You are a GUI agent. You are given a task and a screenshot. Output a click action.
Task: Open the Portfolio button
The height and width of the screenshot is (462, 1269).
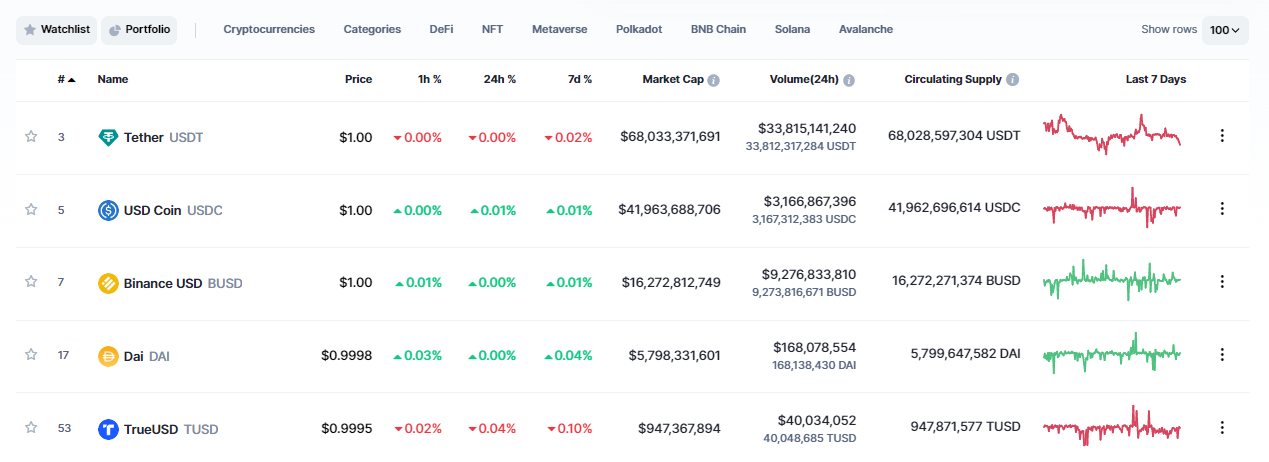point(139,30)
